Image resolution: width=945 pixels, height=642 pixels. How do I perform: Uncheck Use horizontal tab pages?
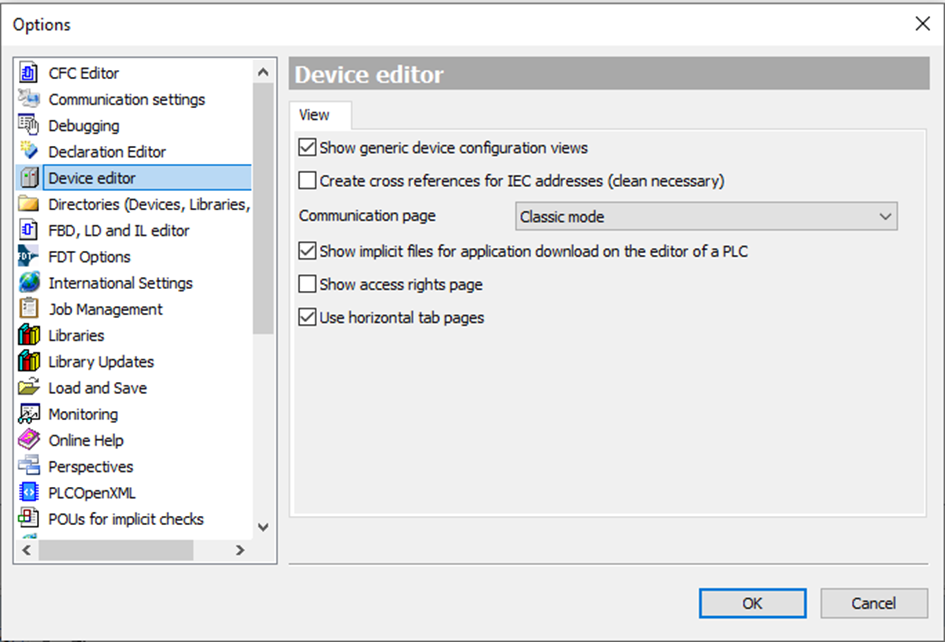coord(307,317)
